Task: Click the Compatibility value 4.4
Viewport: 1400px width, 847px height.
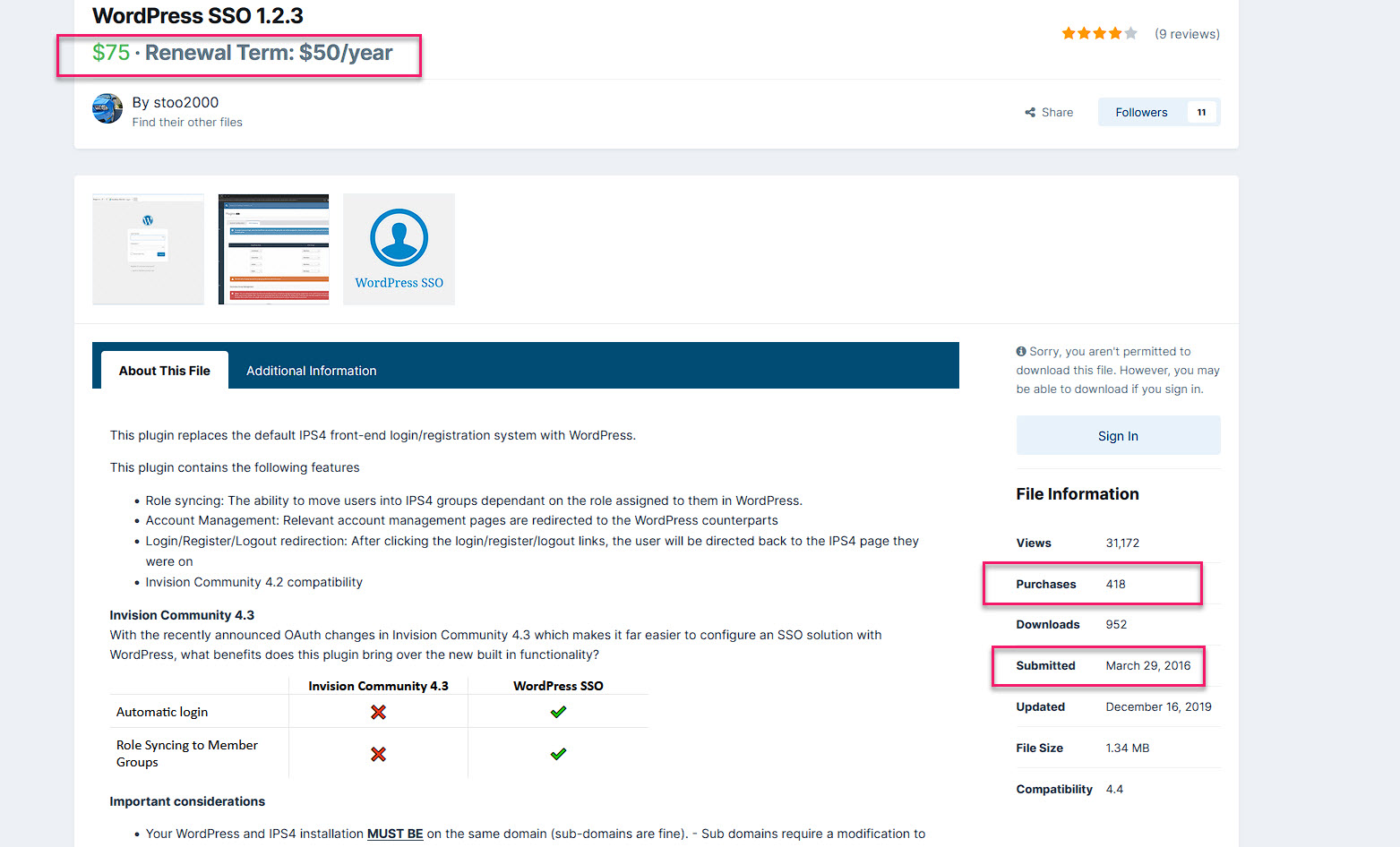Action: (x=1114, y=790)
